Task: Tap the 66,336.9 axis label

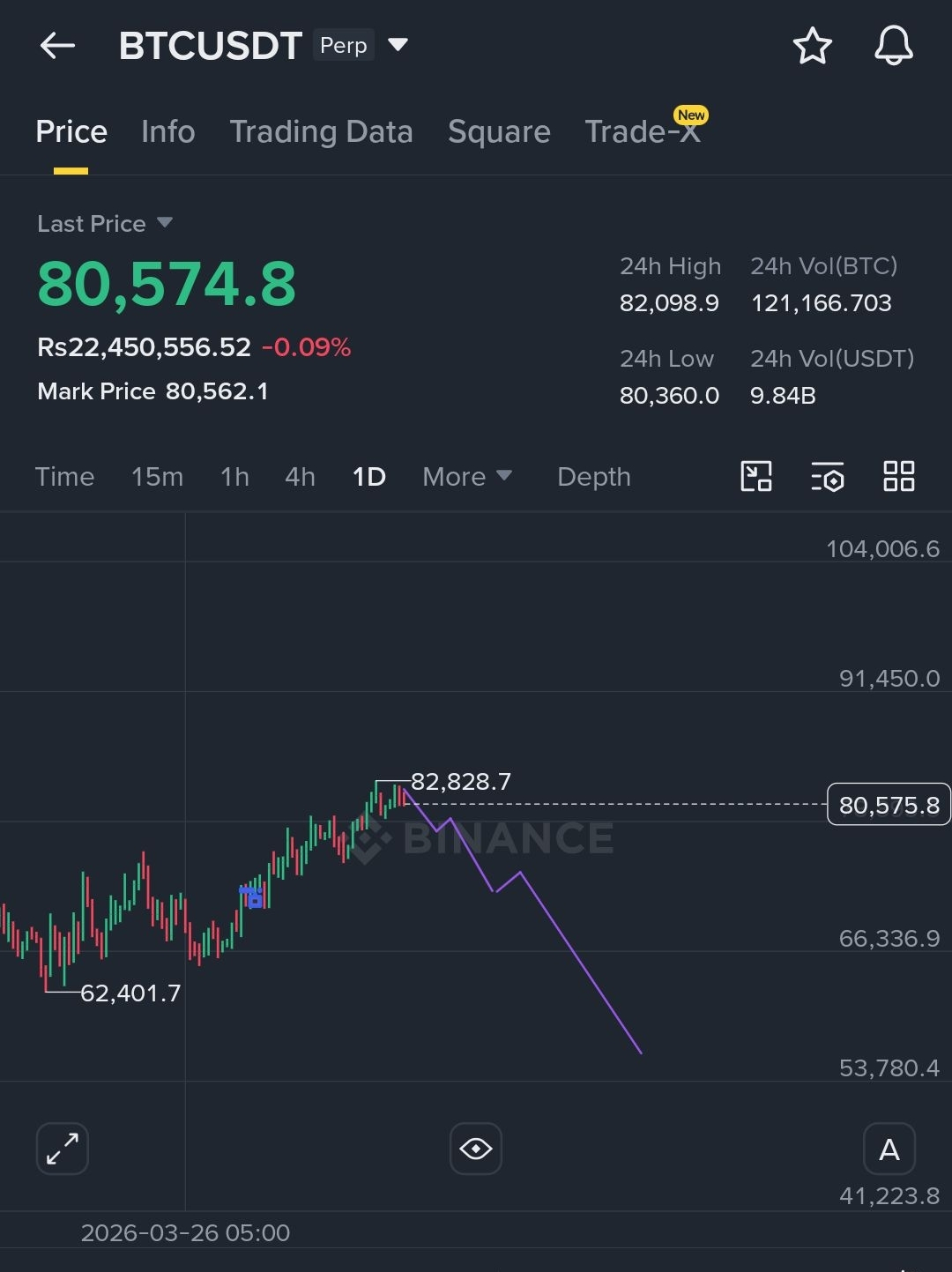Action: pos(889,939)
